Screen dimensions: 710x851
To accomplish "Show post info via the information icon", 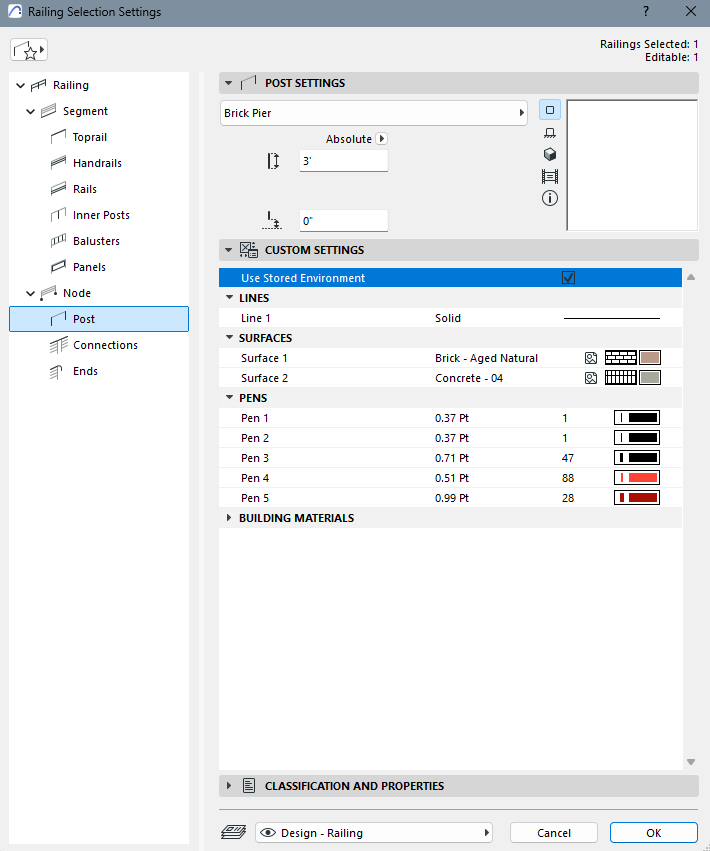I will tap(550, 198).
